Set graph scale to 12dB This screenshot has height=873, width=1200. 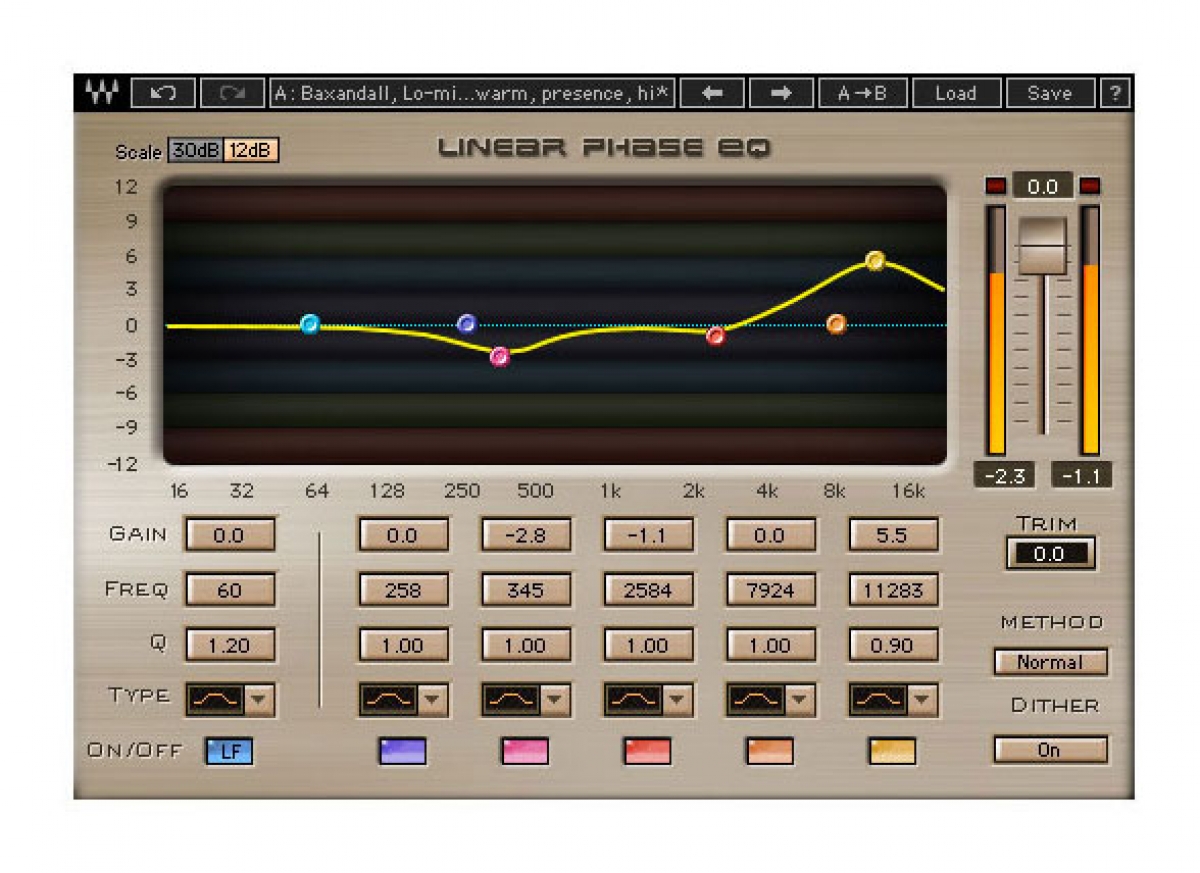click(250, 151)
